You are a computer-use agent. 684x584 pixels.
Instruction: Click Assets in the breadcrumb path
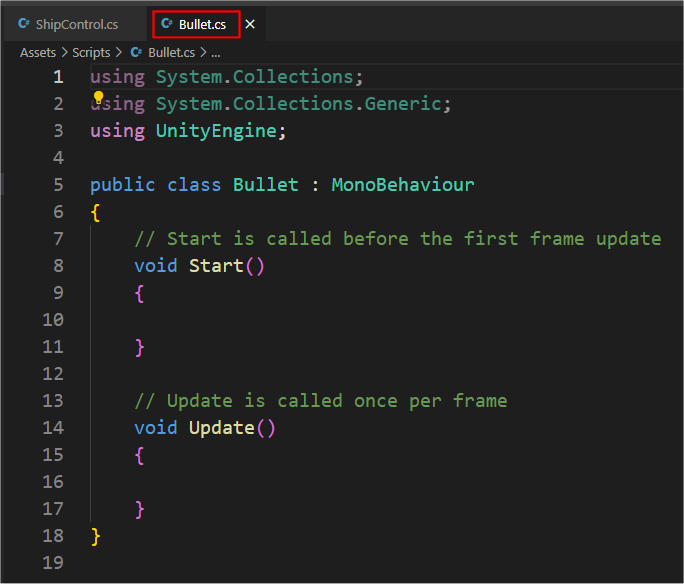coord(38,53)
